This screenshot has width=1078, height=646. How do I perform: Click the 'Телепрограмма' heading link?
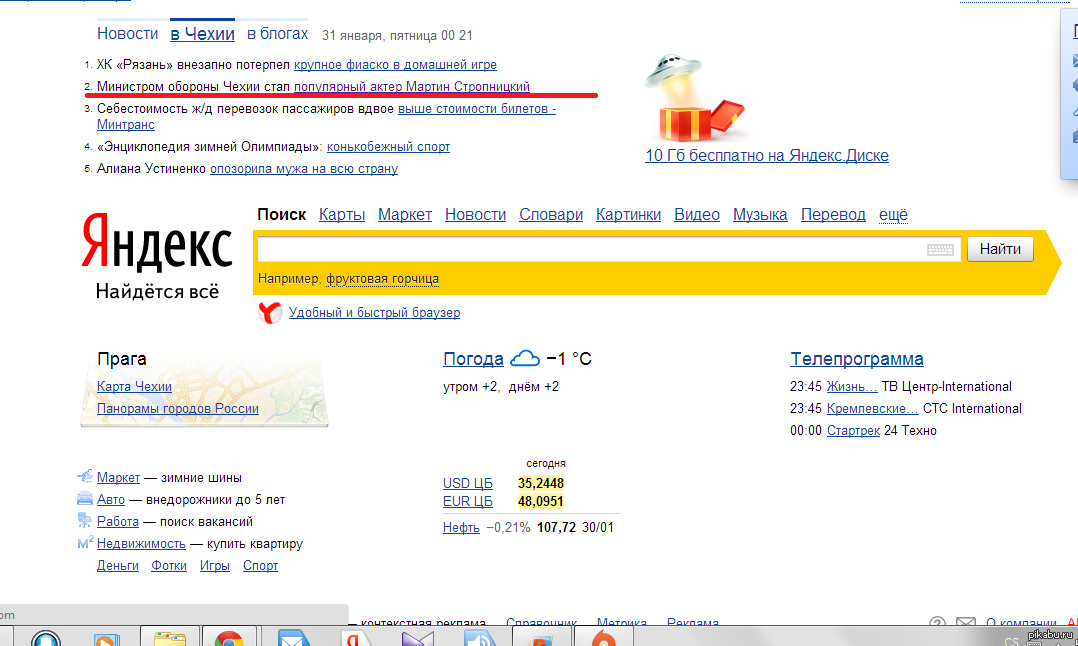point(857,359)
